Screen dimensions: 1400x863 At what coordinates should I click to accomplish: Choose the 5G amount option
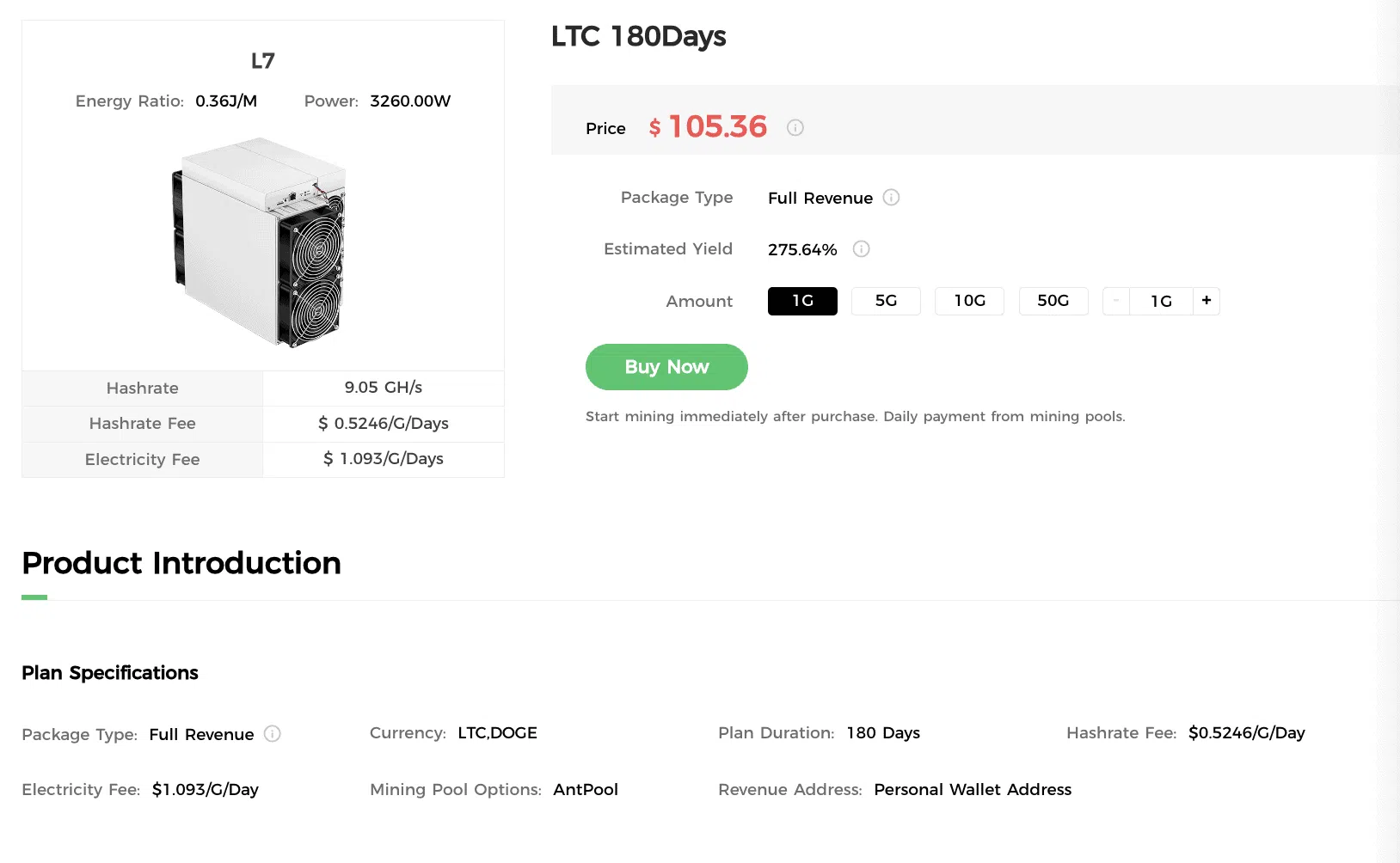click(x=886, y=301)
